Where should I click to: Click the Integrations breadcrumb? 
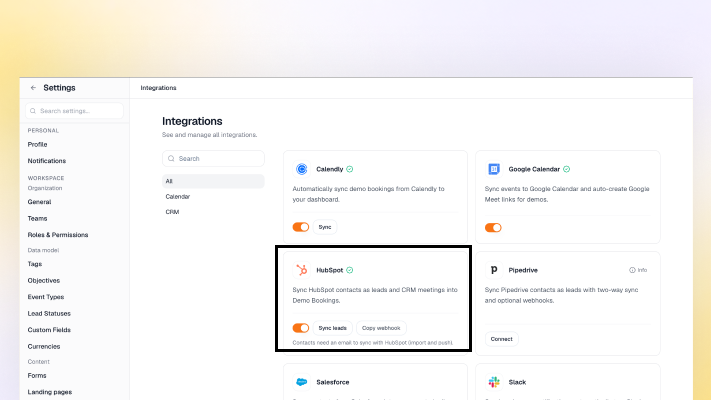pos(158,88)
